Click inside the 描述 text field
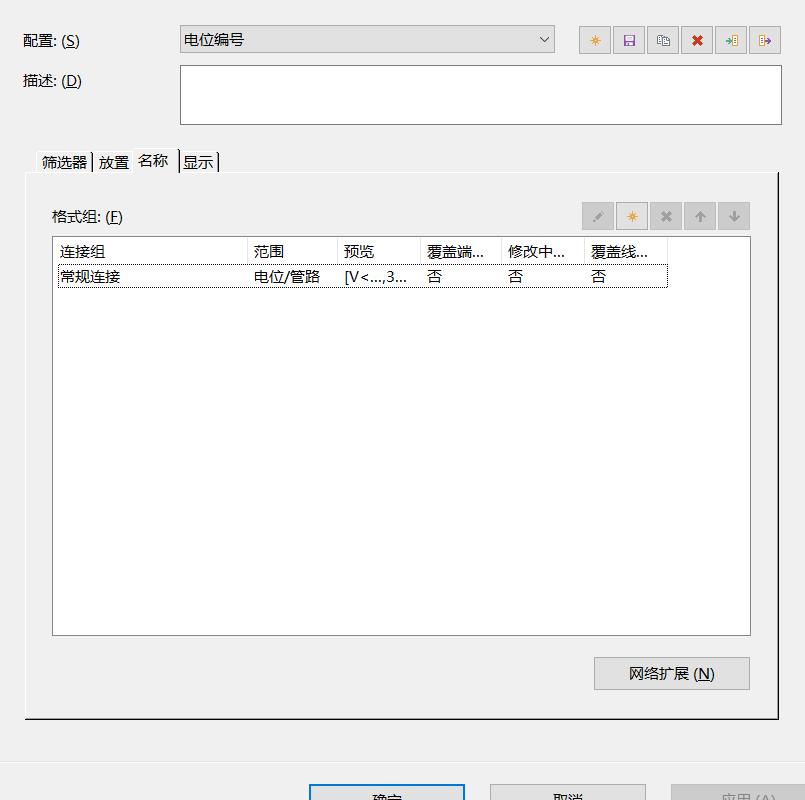The height and width of the screenshot is (800, 805). pyautogui.click(x=480, y=95)
